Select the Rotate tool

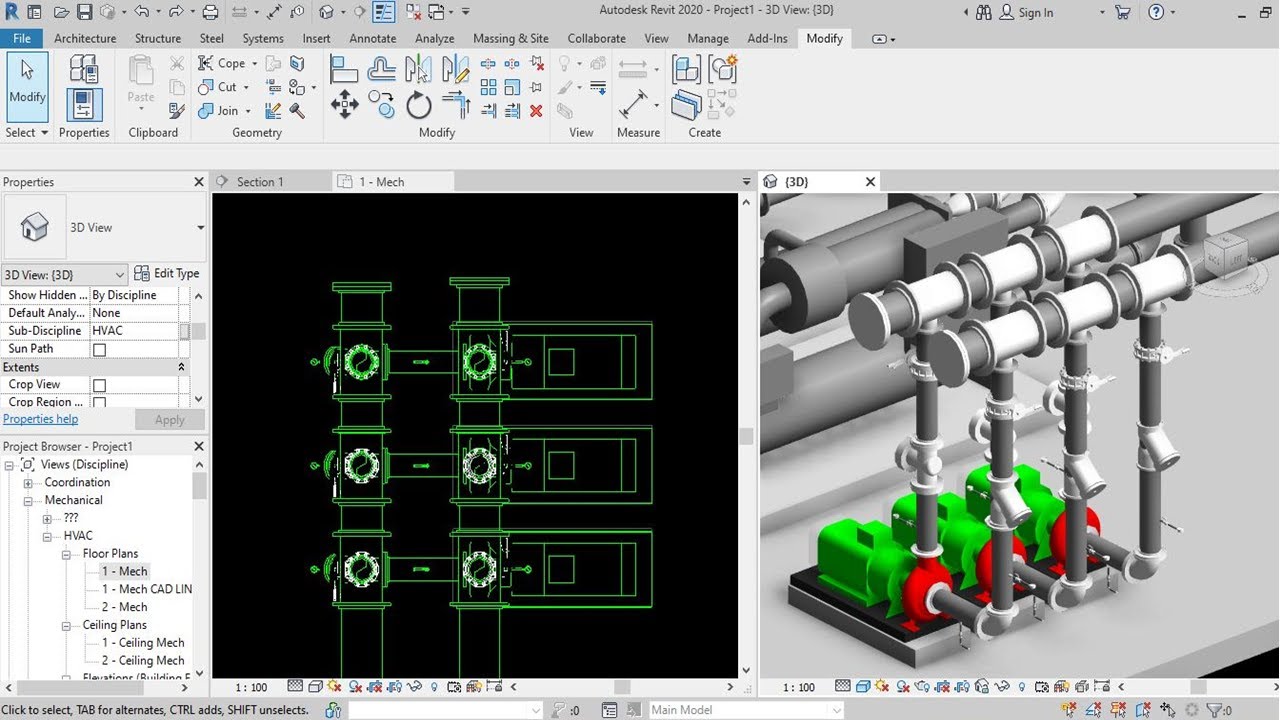[x=418, y=105]
